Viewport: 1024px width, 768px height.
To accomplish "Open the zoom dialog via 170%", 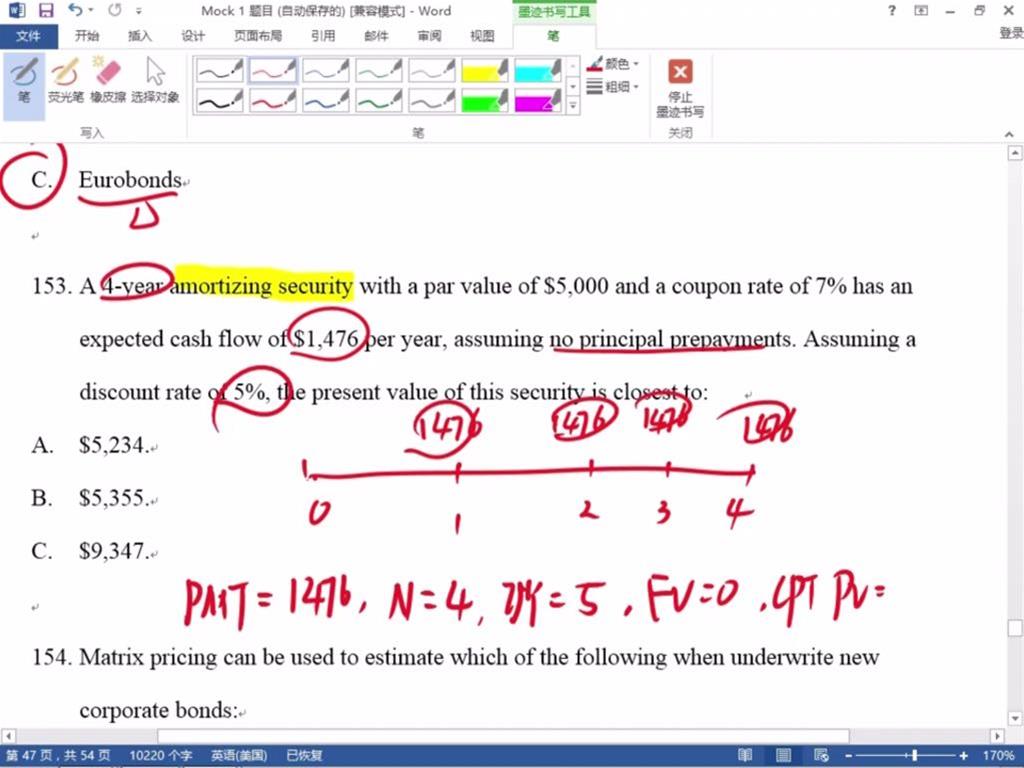I will 997,756.
